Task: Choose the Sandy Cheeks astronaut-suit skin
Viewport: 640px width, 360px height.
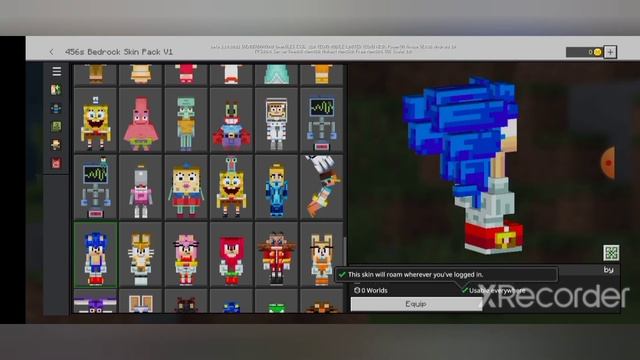Action: pyautogui.click(x=276, y=120)
